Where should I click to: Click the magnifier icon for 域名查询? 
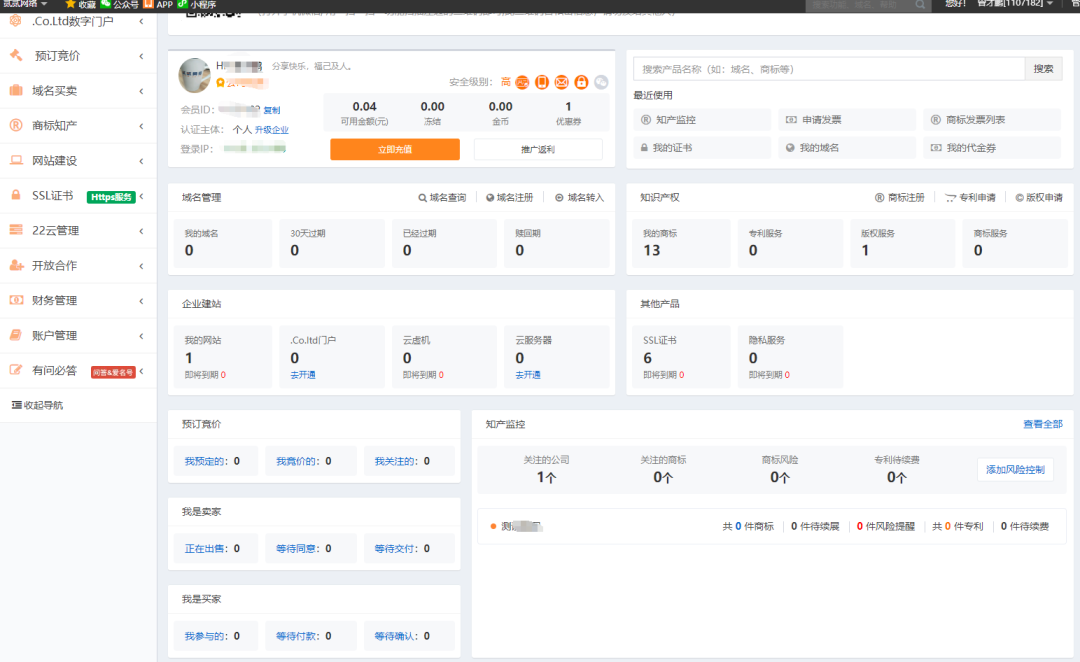pyautogui.click(x=423, y=198)
